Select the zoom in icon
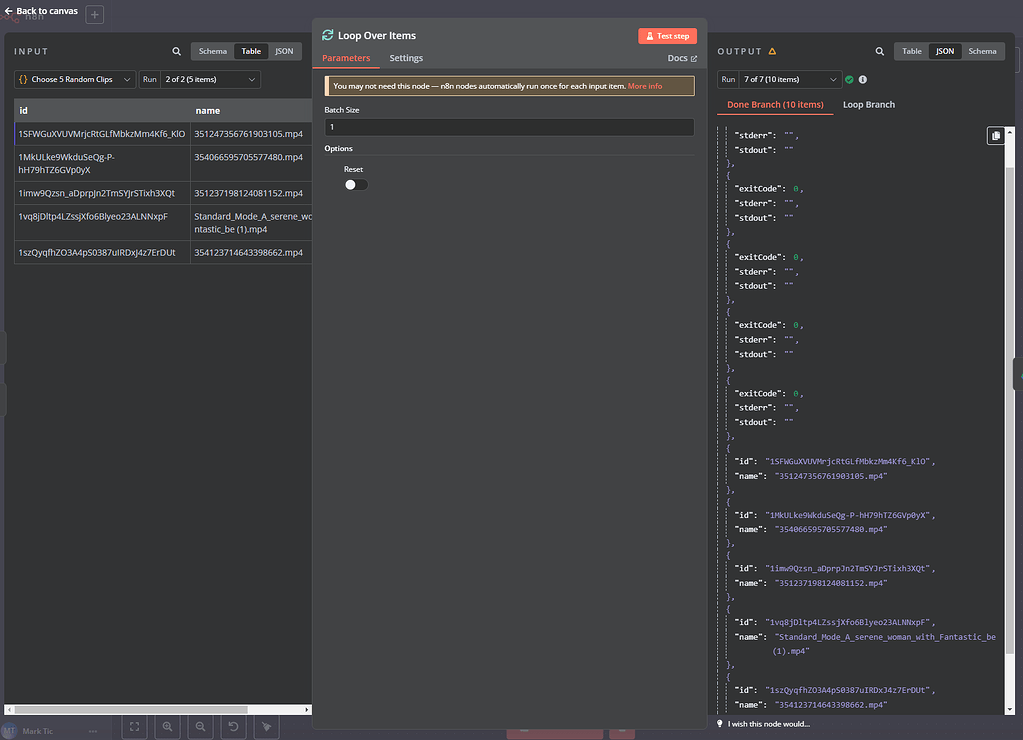 pos(166,726)
